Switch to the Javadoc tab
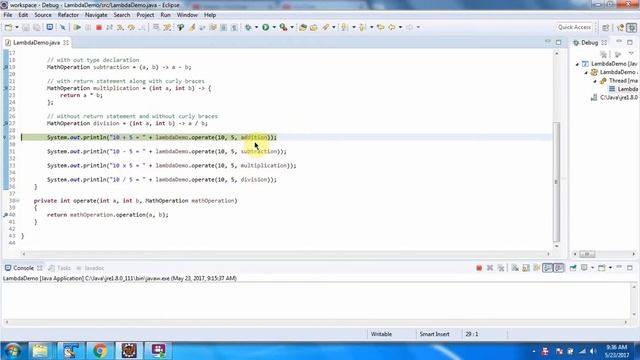The height and width of the screenshot is (360, 640). point(90,268)
